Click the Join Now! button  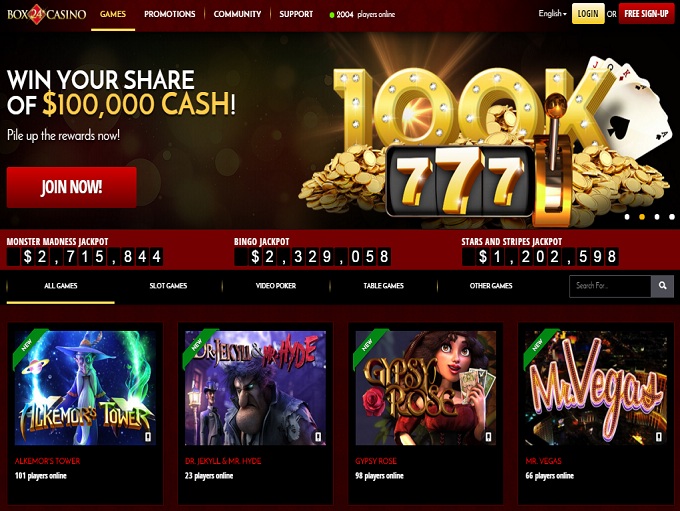tap(72, 187)
